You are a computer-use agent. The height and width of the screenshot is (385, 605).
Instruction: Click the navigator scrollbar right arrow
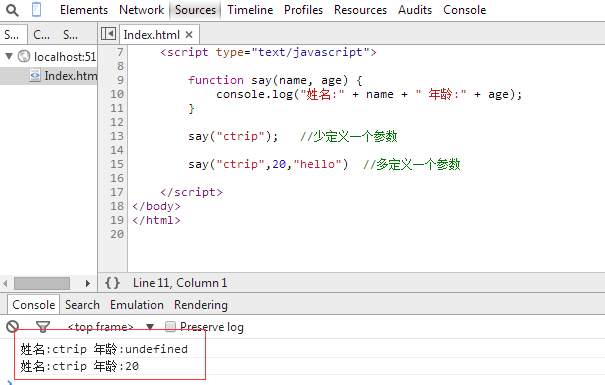(88, 284)
